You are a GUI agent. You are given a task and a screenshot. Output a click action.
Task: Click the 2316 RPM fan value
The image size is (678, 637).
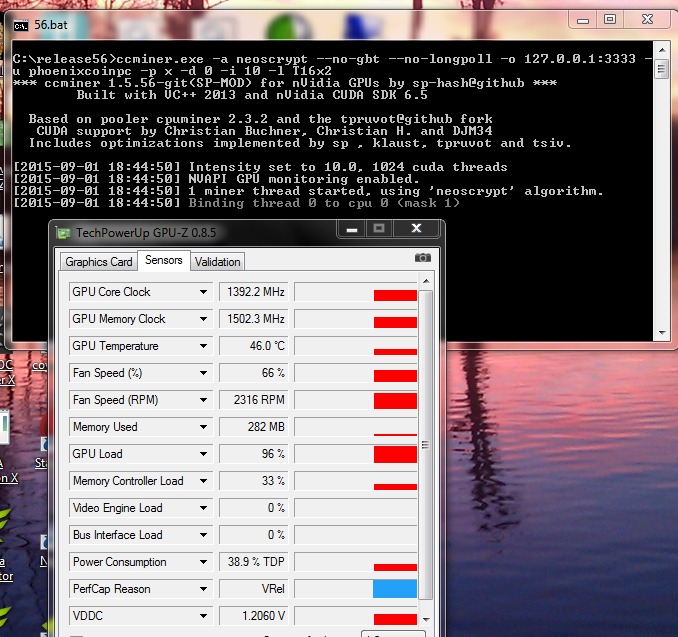[x=254, y=400]
